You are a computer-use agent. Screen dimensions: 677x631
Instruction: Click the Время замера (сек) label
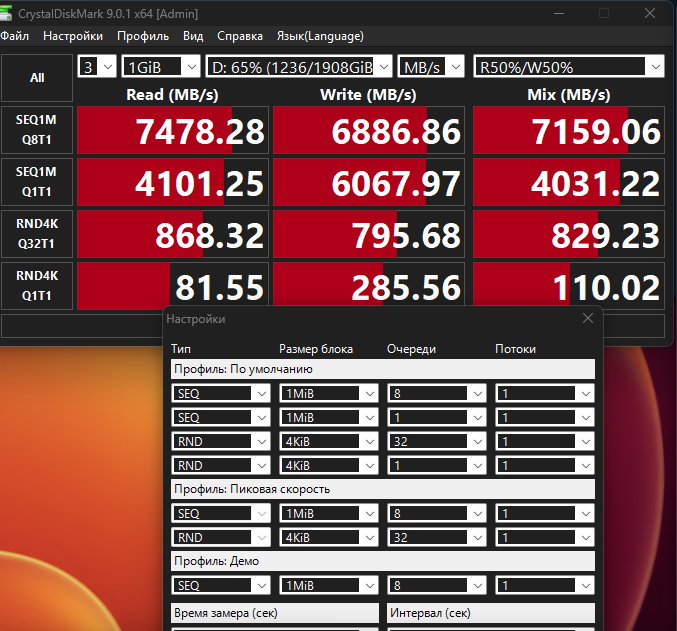(275, 613)
